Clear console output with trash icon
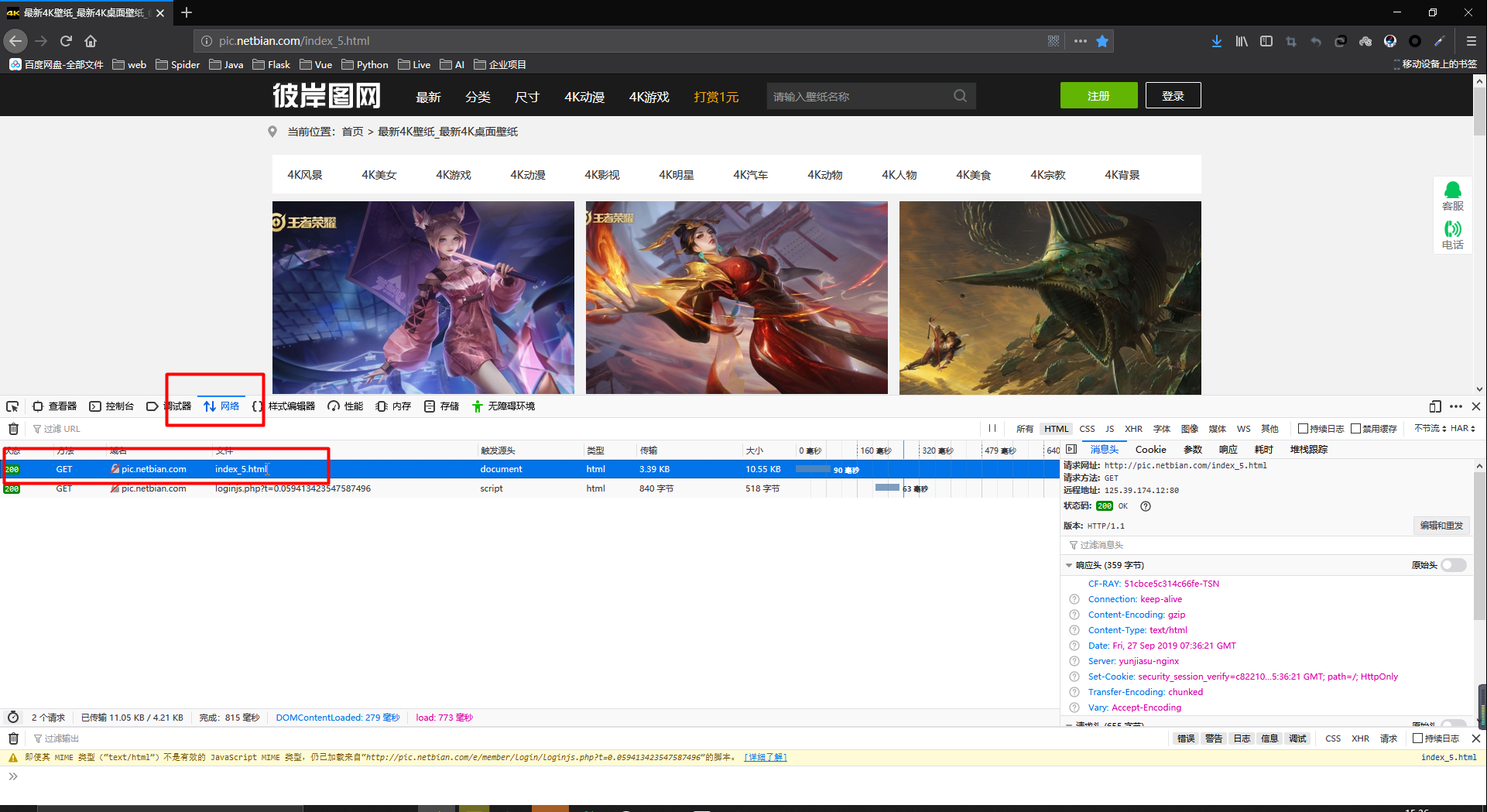This screenshot has width=1487, height=812. click(13, 738)
